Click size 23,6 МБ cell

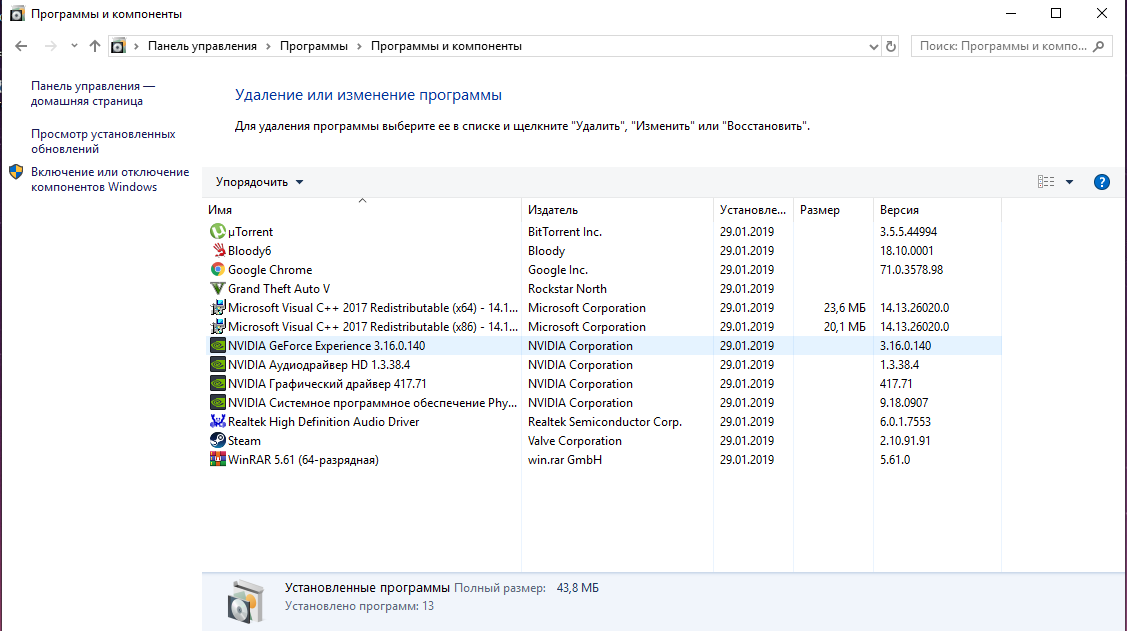(x=845, y=308)
